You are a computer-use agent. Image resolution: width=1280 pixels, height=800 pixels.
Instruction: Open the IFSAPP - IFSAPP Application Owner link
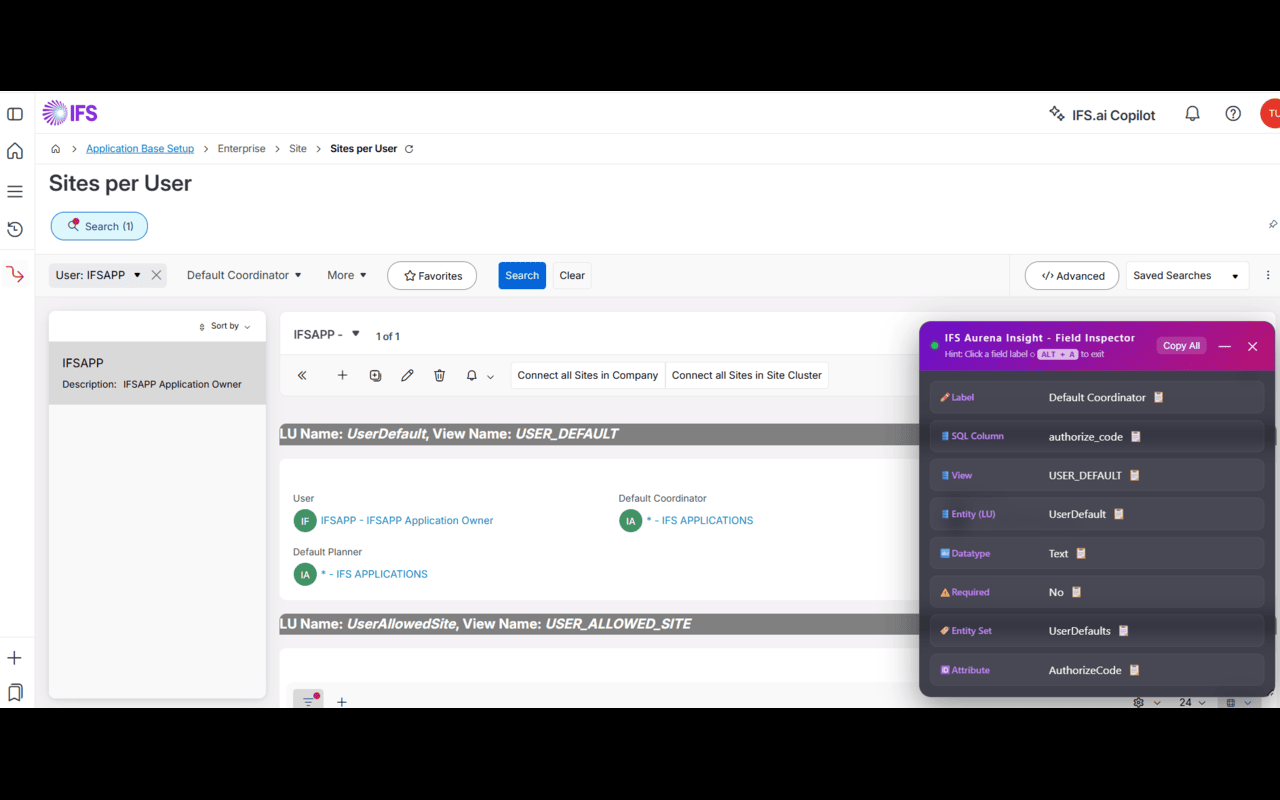pos(407,521)
